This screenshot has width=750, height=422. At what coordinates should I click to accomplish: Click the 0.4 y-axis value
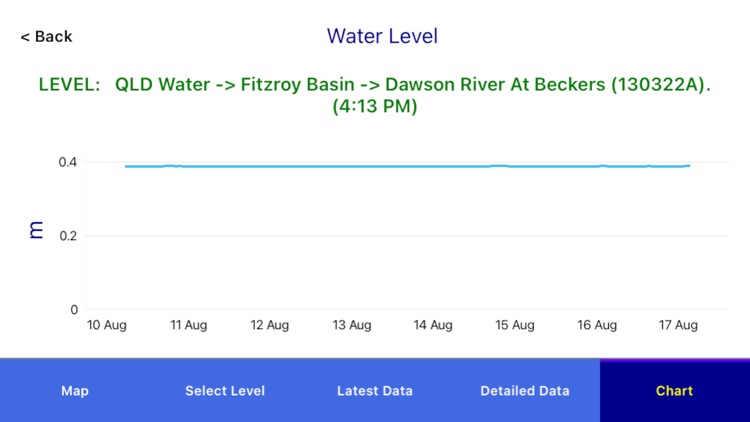pyautogui.click(x=68, y=162)
